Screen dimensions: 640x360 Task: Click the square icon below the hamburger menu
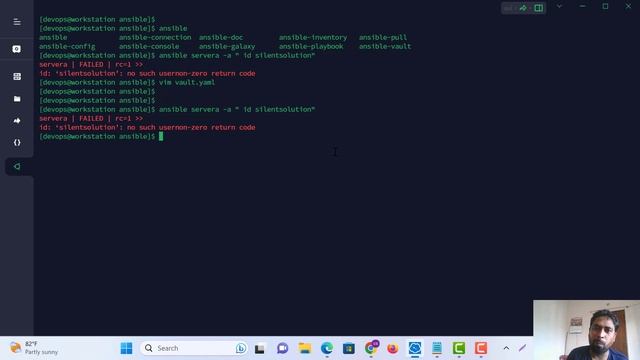click(17, 49)
